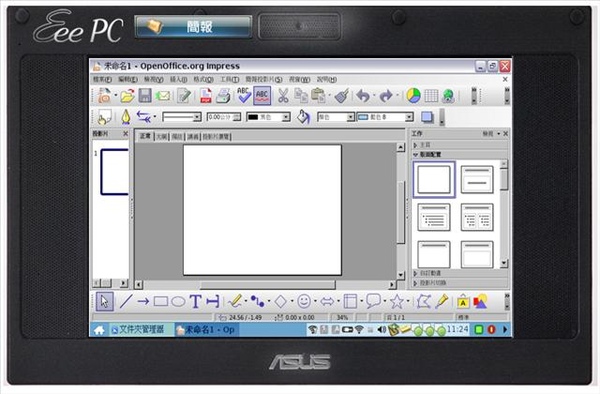The height and width of the screenshot is (394, 600).
Task: Toggle Shadow on selected object
Action: point(427,117)
